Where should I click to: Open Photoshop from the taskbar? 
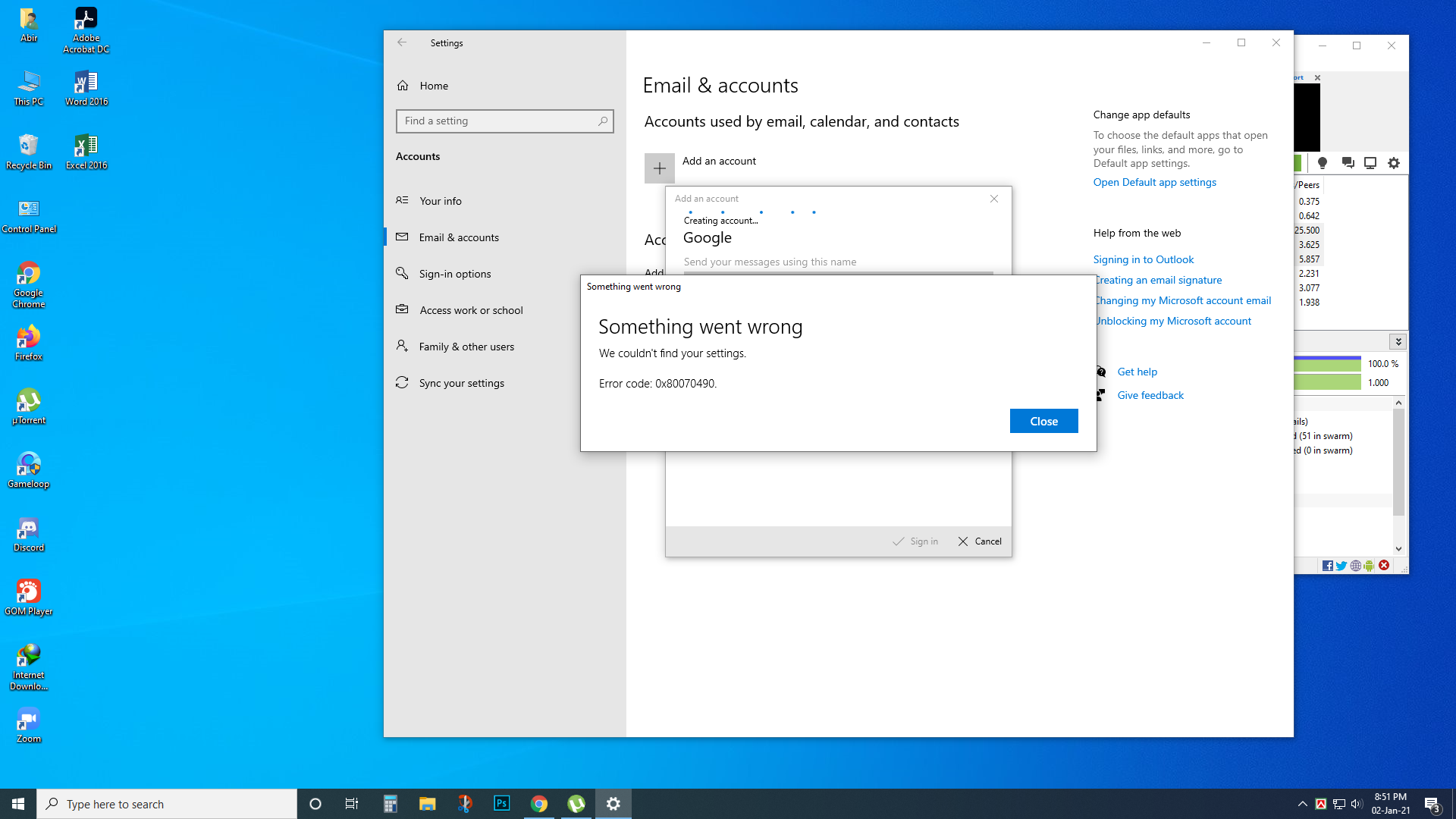[502, 804]
